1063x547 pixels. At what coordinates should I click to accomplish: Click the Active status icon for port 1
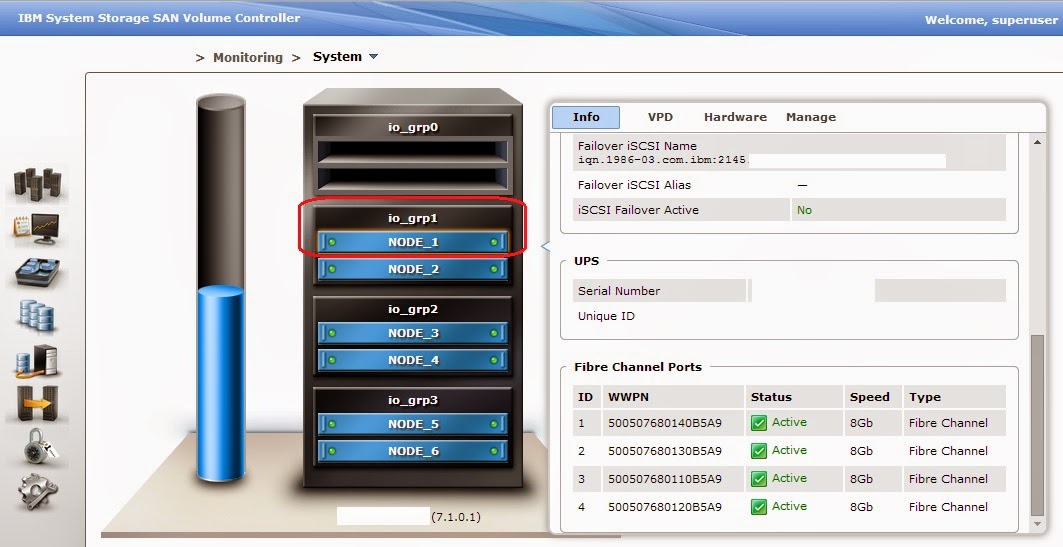(759, 423)
